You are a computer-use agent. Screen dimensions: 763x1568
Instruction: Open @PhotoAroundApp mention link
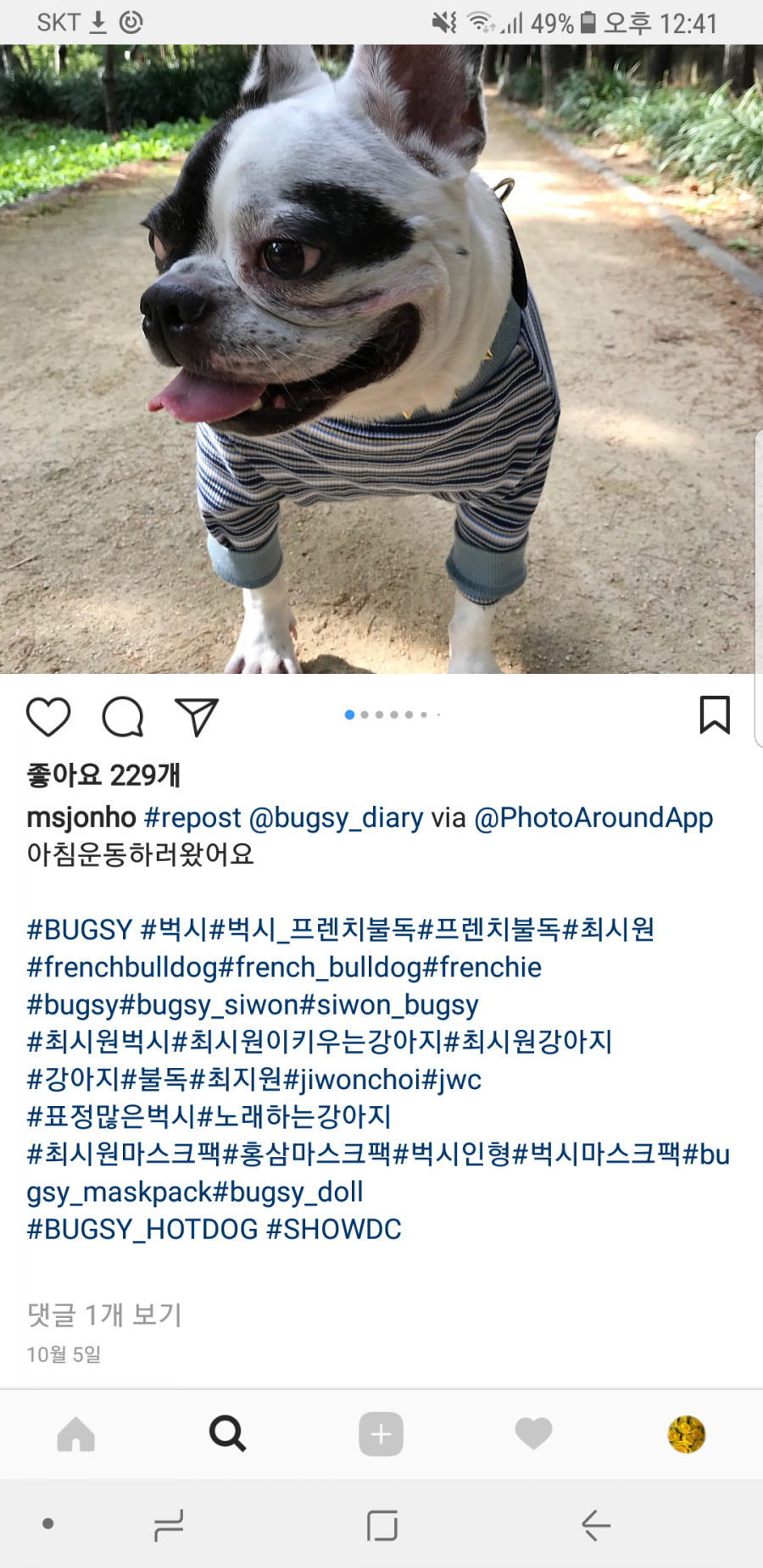click(x=593, y=817)
